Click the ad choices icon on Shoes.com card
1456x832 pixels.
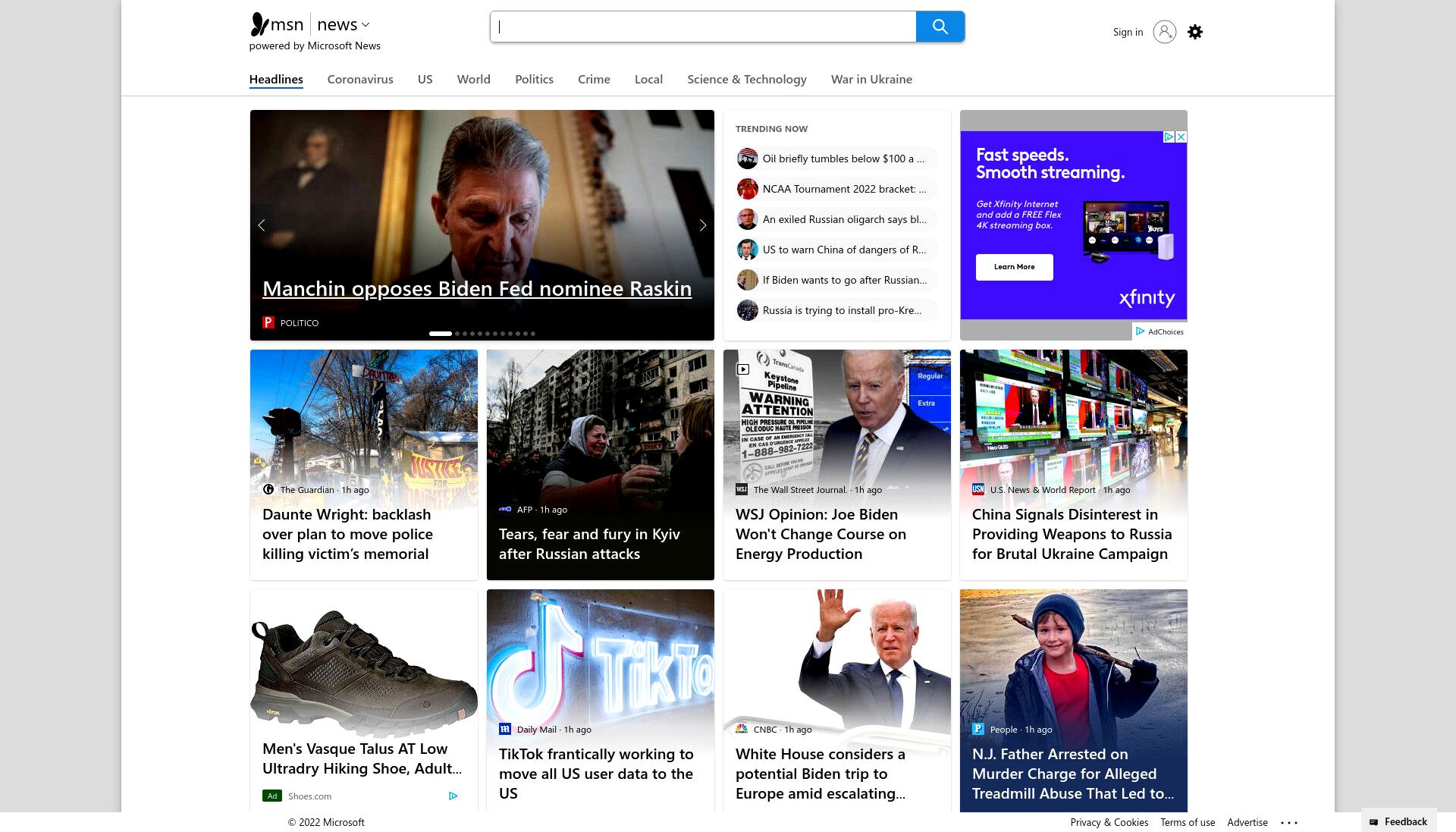click(453, 796)
